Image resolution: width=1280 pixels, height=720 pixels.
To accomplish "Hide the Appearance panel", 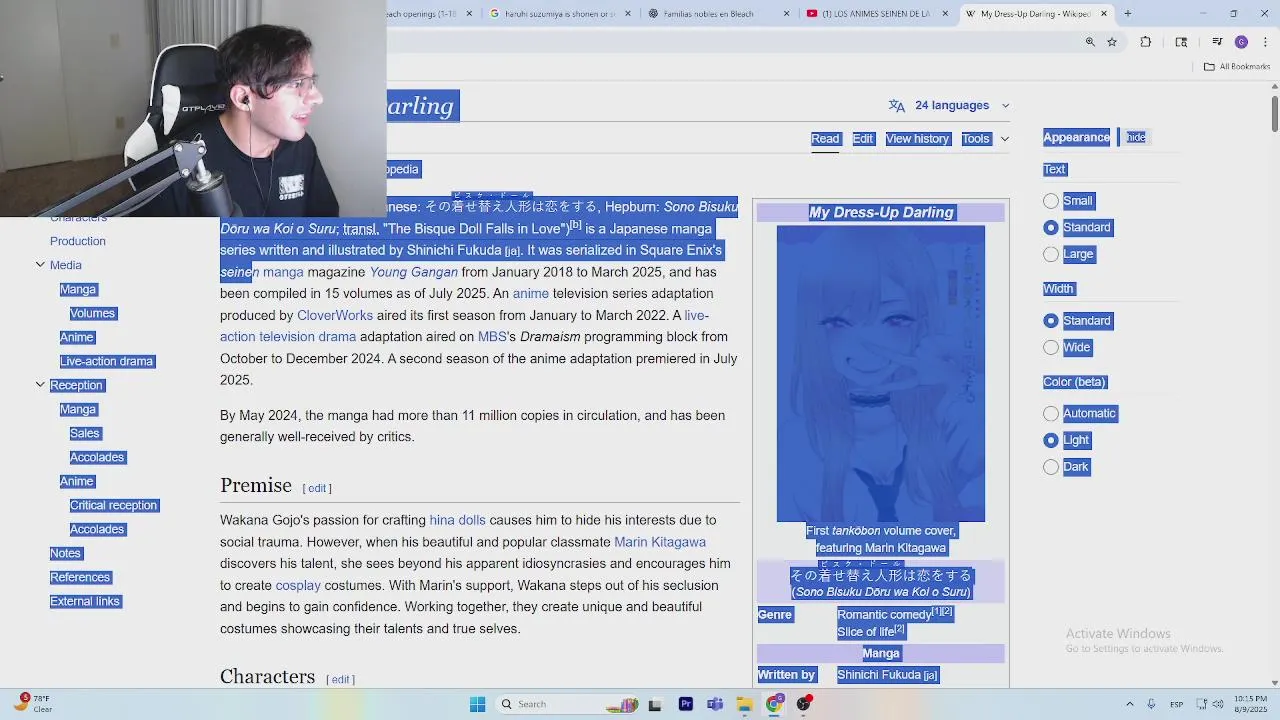I will [1136, 137].
